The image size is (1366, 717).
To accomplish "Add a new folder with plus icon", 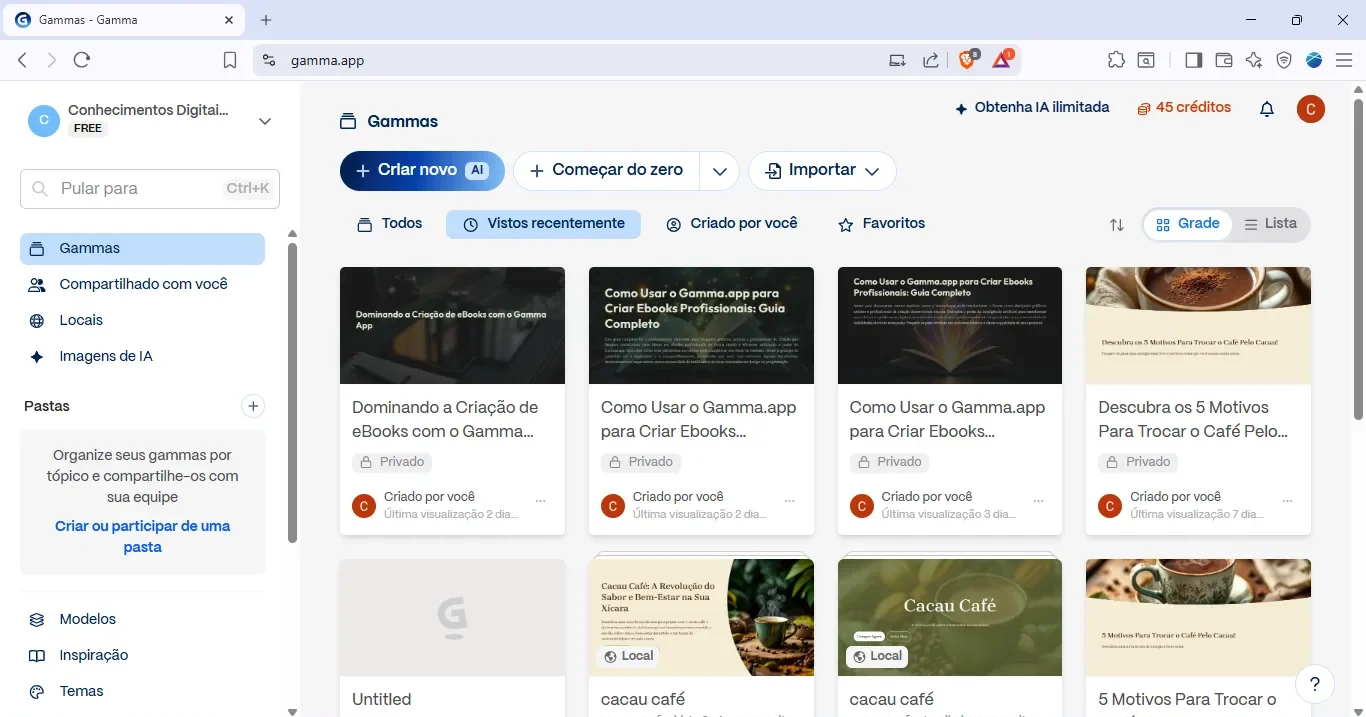I will pyautogui.click(x=253, y=406).
